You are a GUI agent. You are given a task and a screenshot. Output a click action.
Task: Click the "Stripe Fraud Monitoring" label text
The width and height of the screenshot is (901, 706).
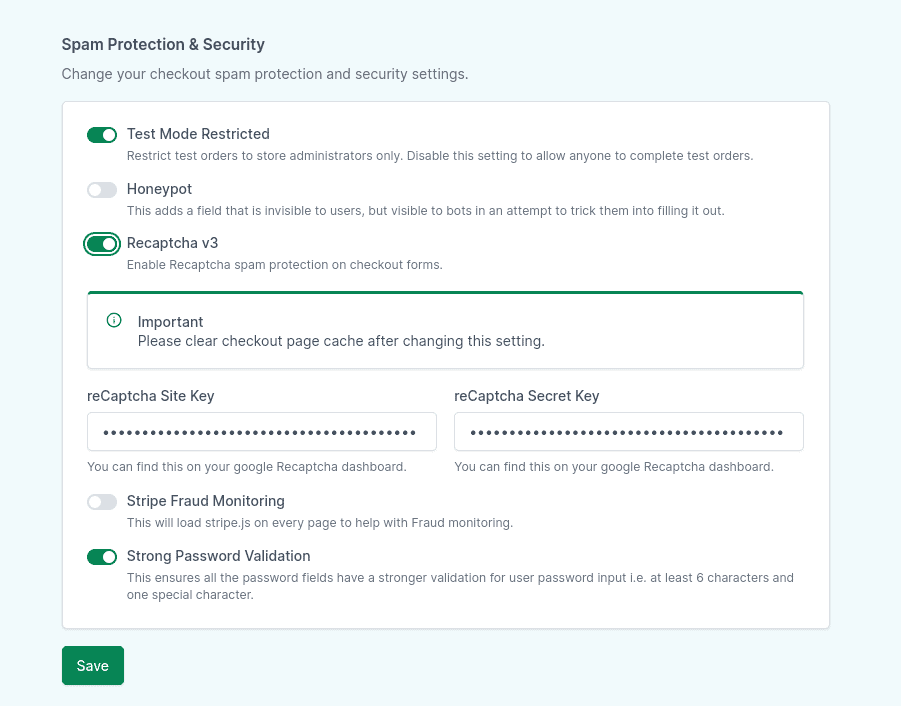205,501
